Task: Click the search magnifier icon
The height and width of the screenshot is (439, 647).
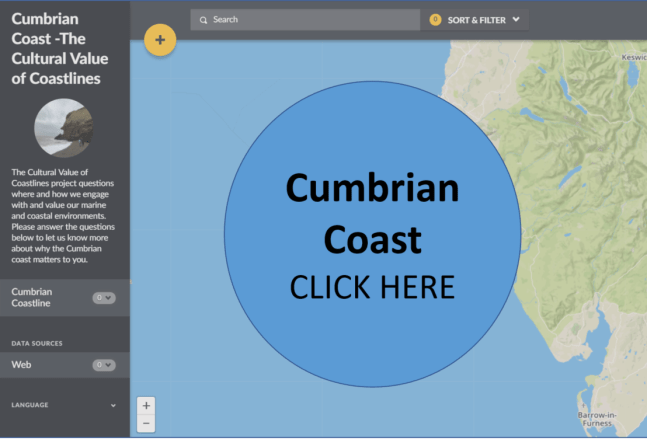Action: (203, 20)
